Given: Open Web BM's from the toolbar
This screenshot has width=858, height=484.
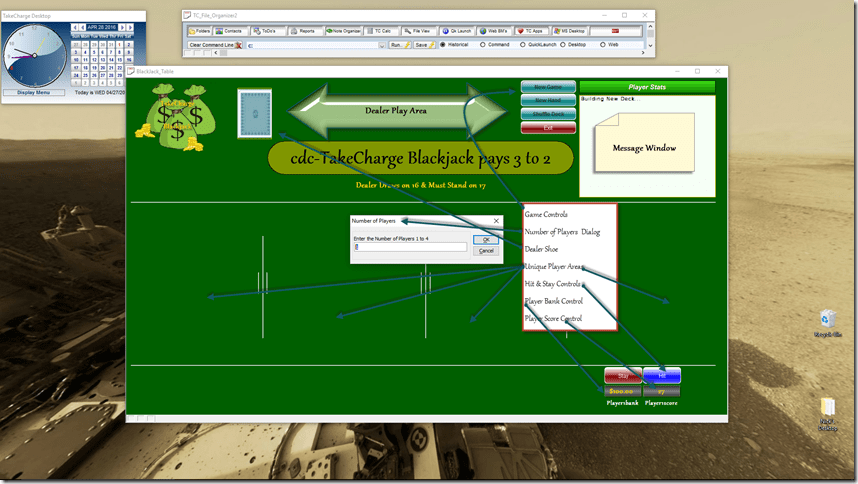Looking at the screenshot, I should 494,31.
